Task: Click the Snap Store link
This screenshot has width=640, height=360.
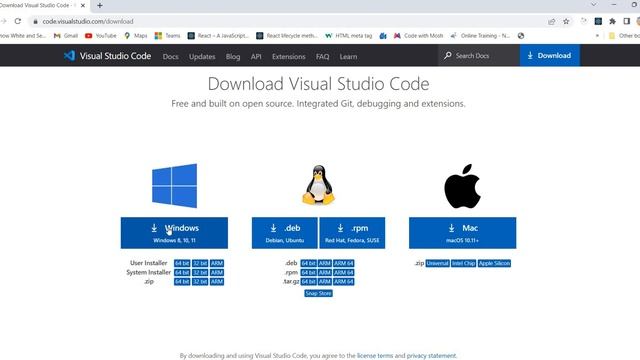Action: click(x=318, y=293)
